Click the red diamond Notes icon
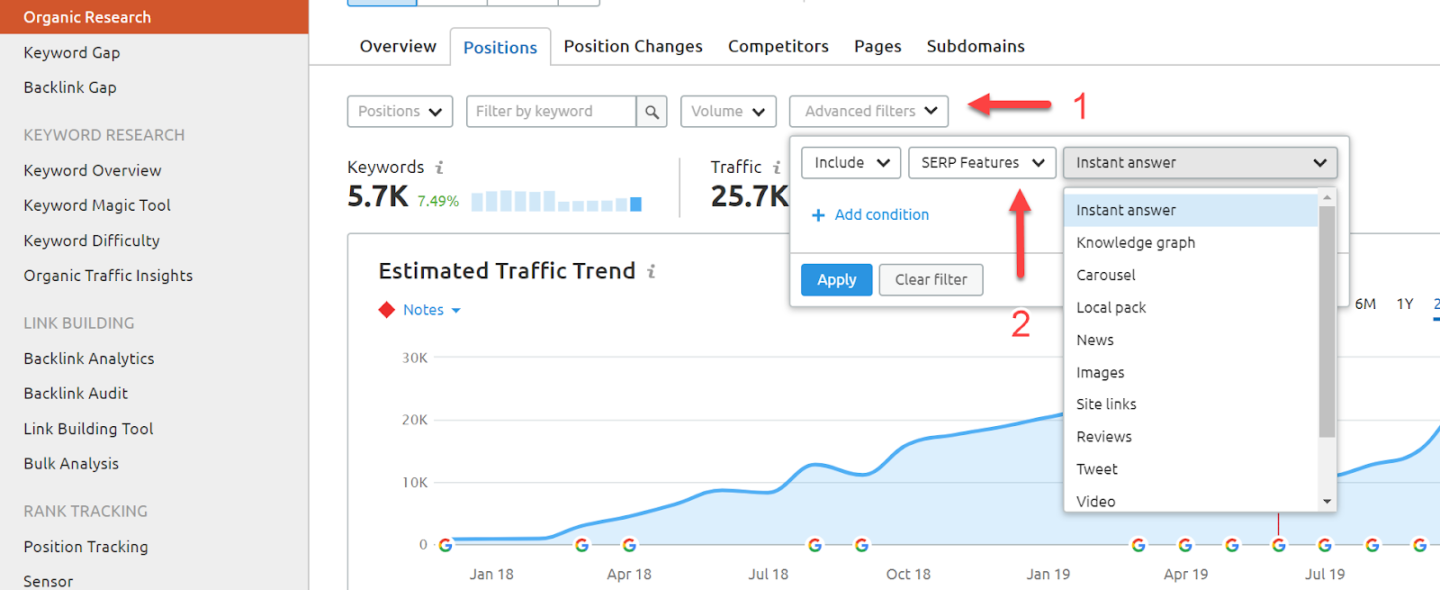The height and width of the screenshot is (590, 1440). pos(387,310)
